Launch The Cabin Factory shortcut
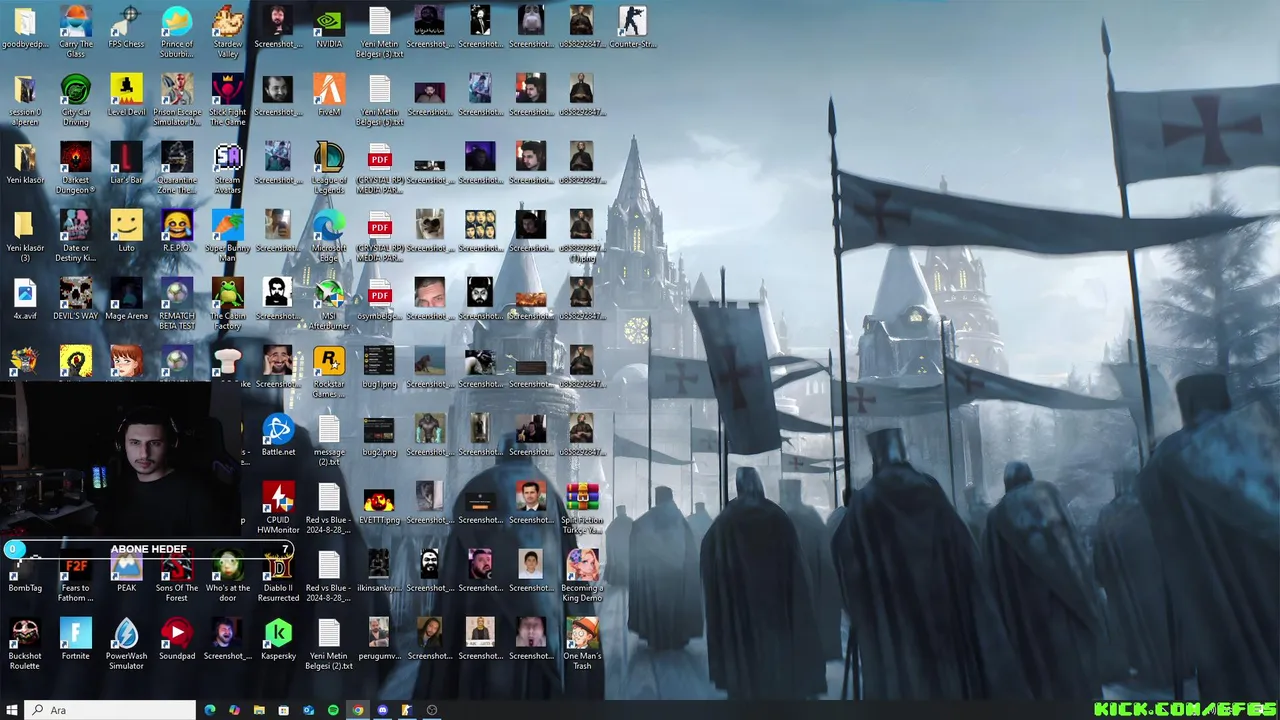The width and height of the screenshot is (1280, 720). coord(228,303)
